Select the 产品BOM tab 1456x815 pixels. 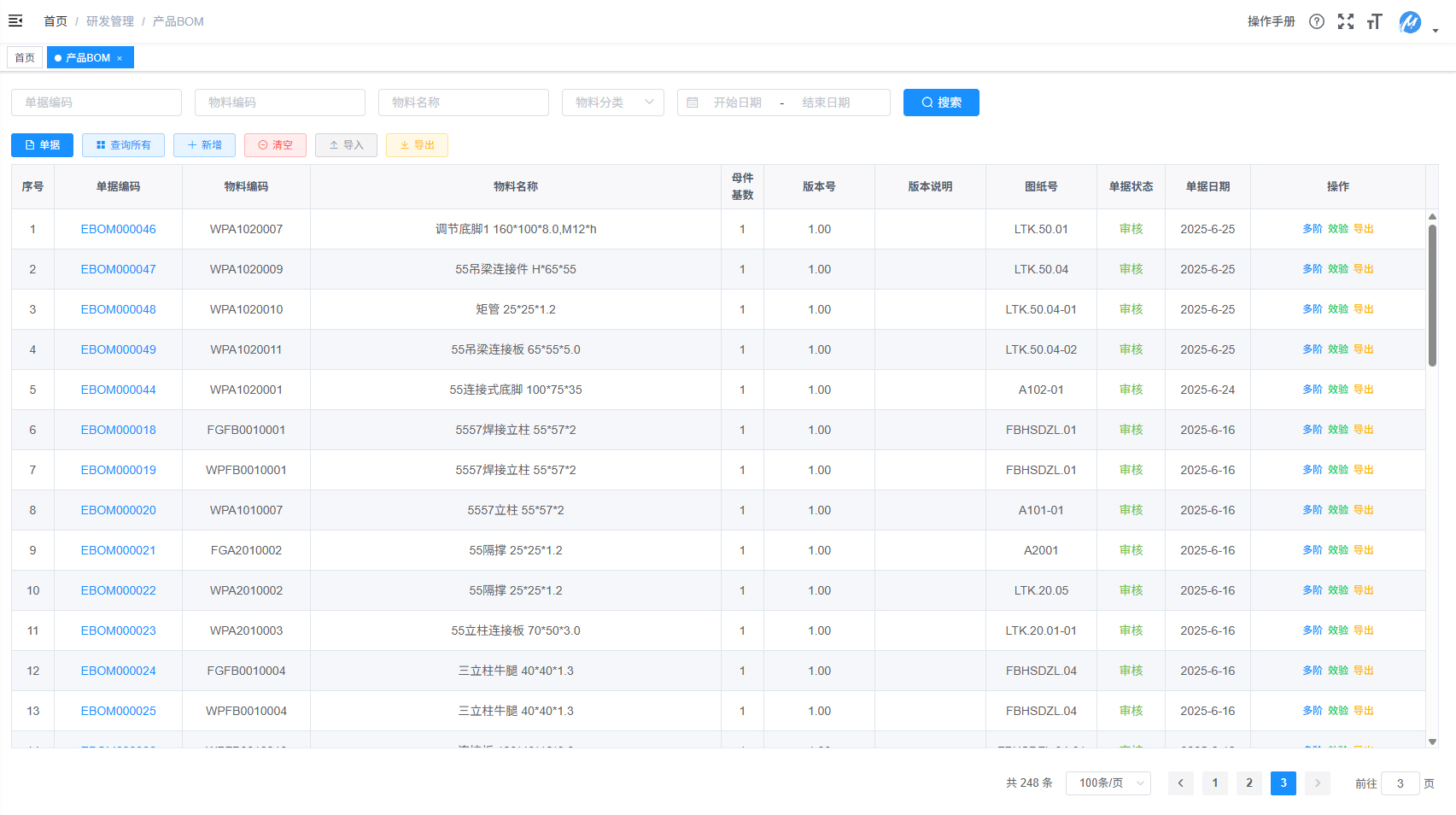(88, 58)
